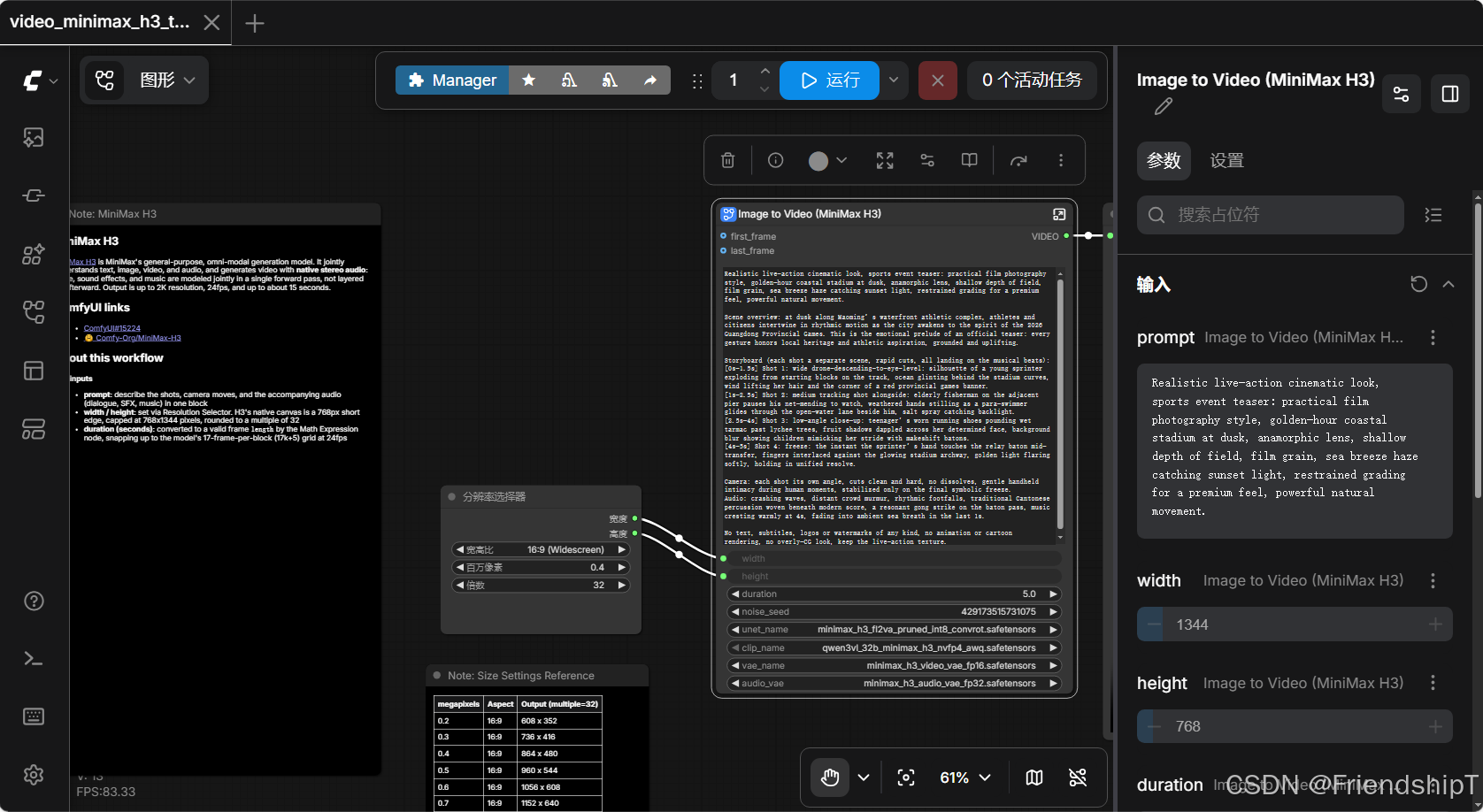Click the expand icon on Image to Video node header
This screenshot has height=812, width=1483.
[x=1059, y=214]
